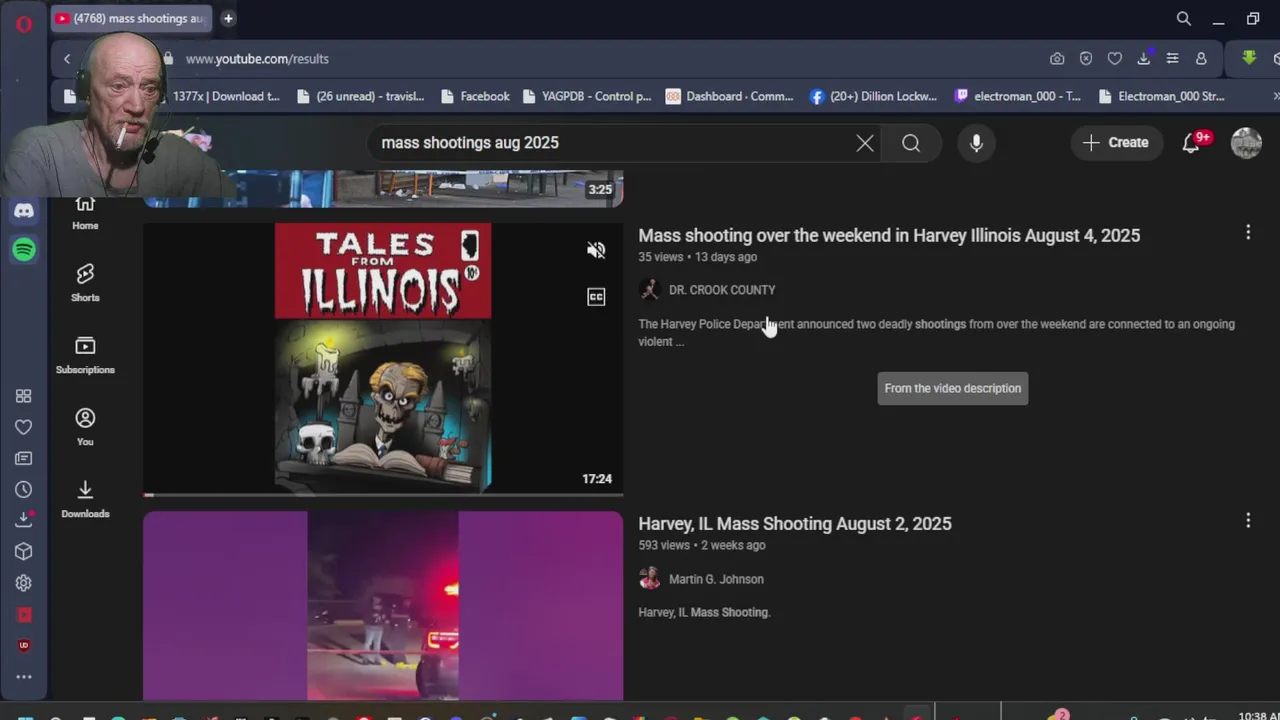Open the Opera main menu logo
Screen dimensions: 1280x720
24,24
